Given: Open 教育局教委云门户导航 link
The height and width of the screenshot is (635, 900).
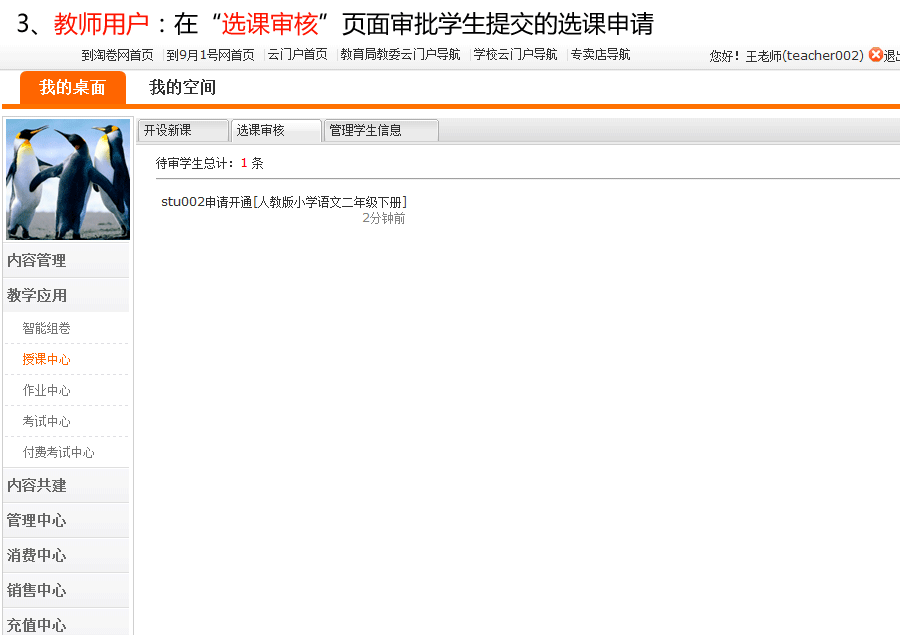Looking at the screenshot, I should pos(400,55).
